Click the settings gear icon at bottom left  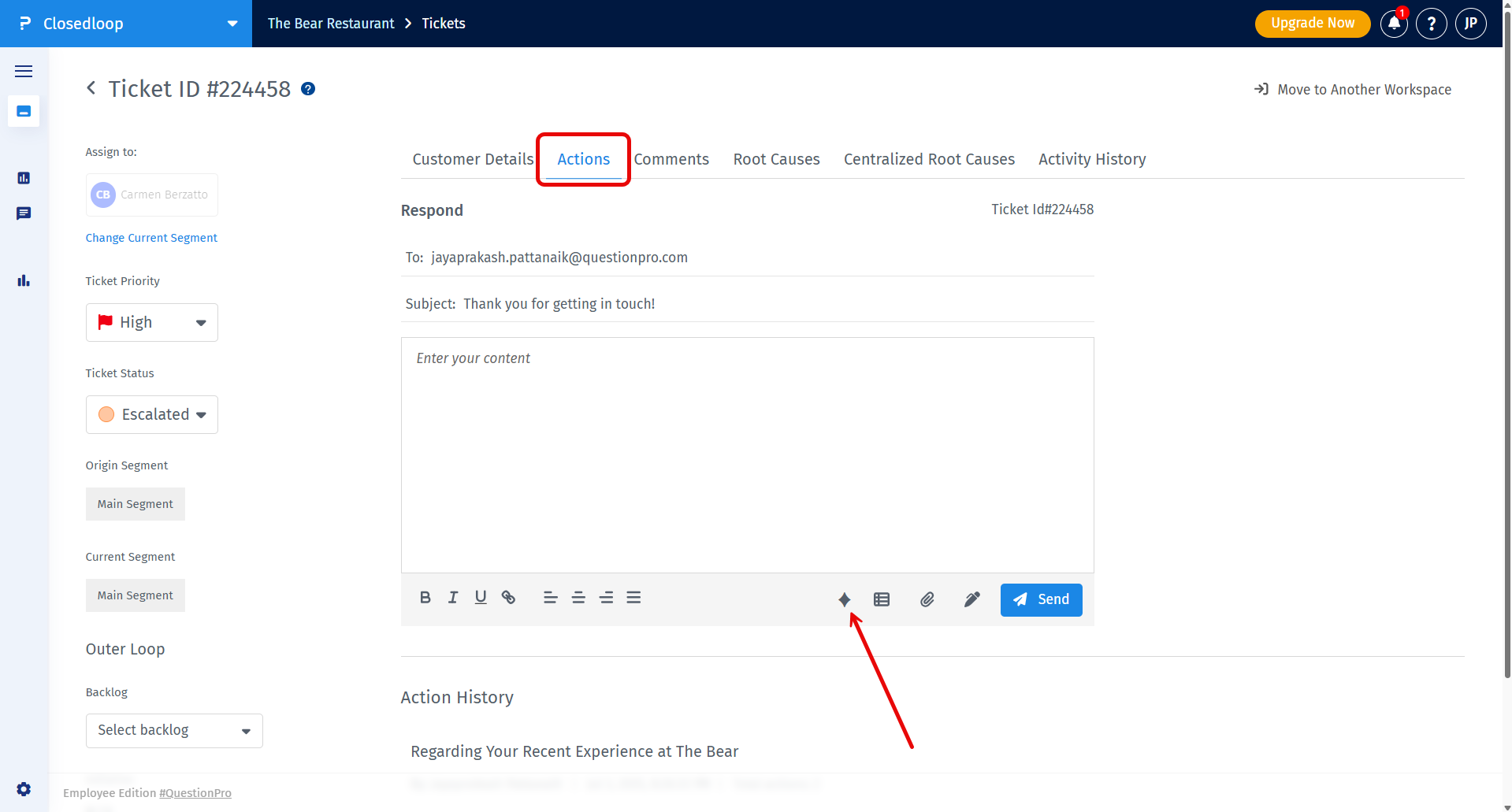(24, 789)
